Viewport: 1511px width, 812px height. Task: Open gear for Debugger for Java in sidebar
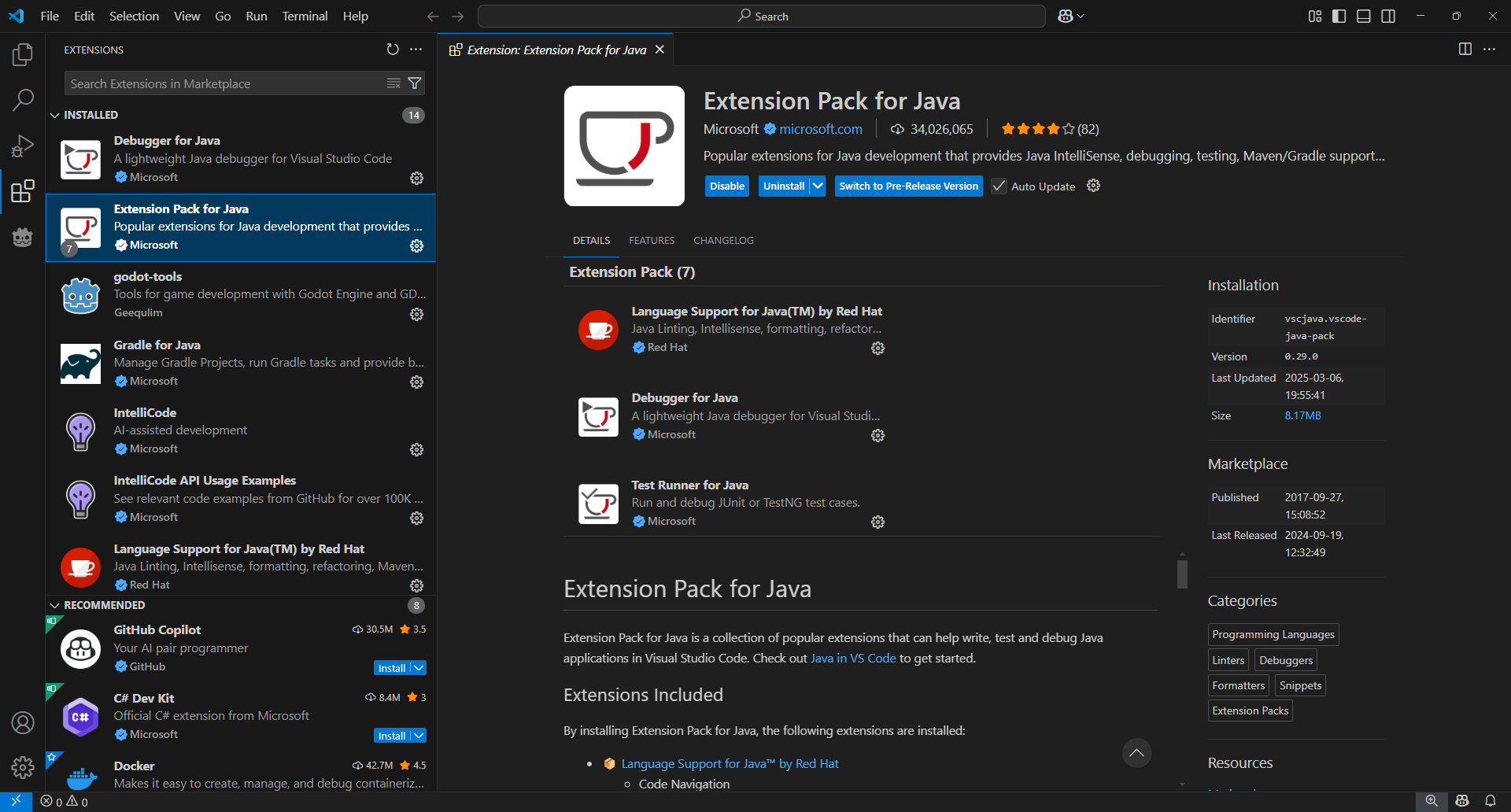(417, 179)
